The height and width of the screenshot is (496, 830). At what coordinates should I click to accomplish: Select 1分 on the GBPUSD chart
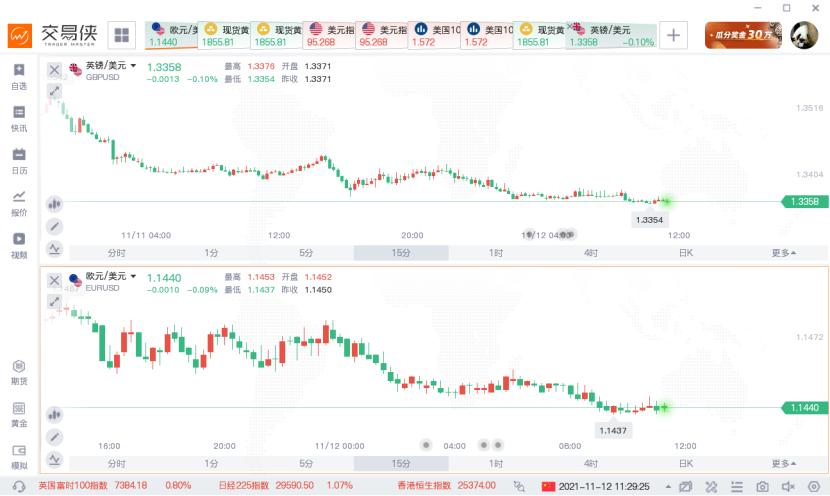point(211,253)
